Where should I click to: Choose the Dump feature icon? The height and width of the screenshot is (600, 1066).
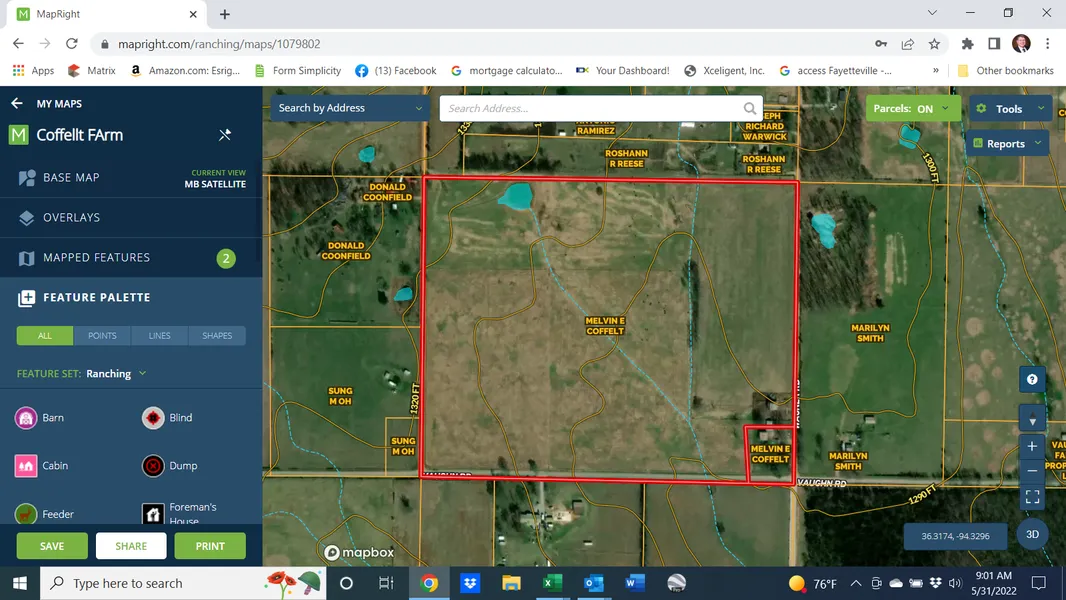pos(153,466)
